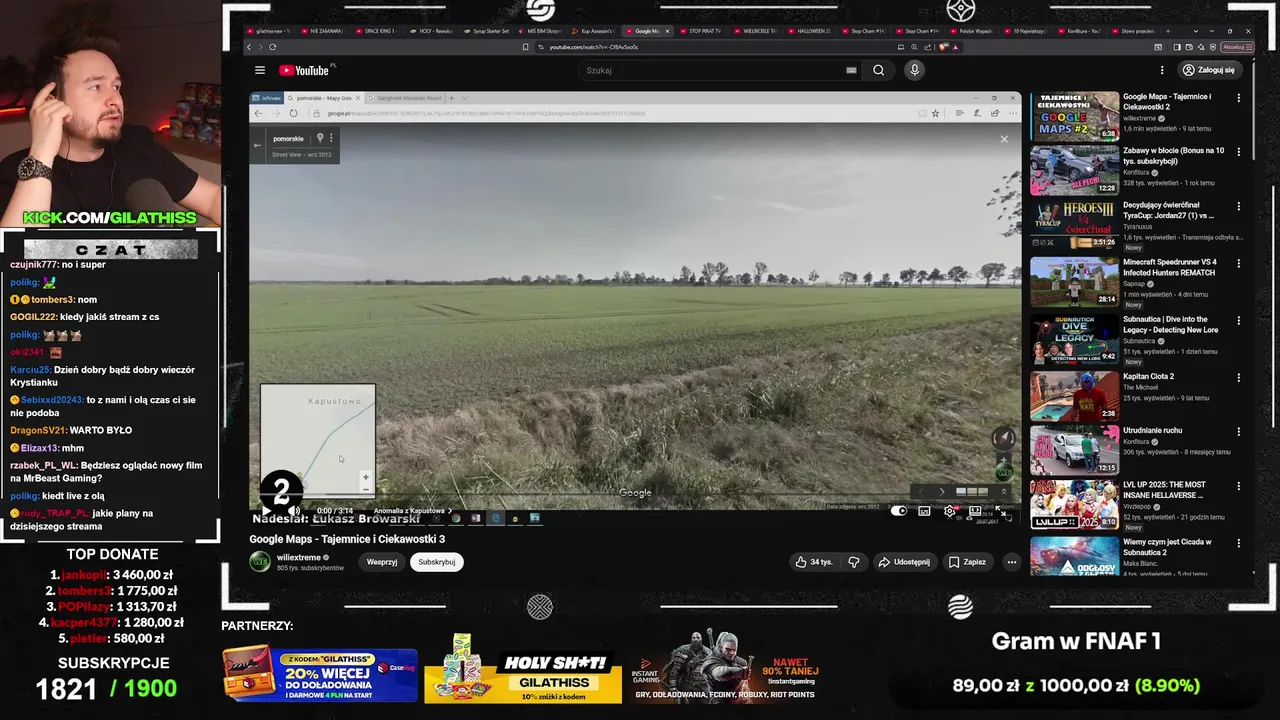Image resolution: width=1280 pixels, height=720 pixels.
Task: Switch to the HALLOWEEN browser tab
Action: [810, 31]
